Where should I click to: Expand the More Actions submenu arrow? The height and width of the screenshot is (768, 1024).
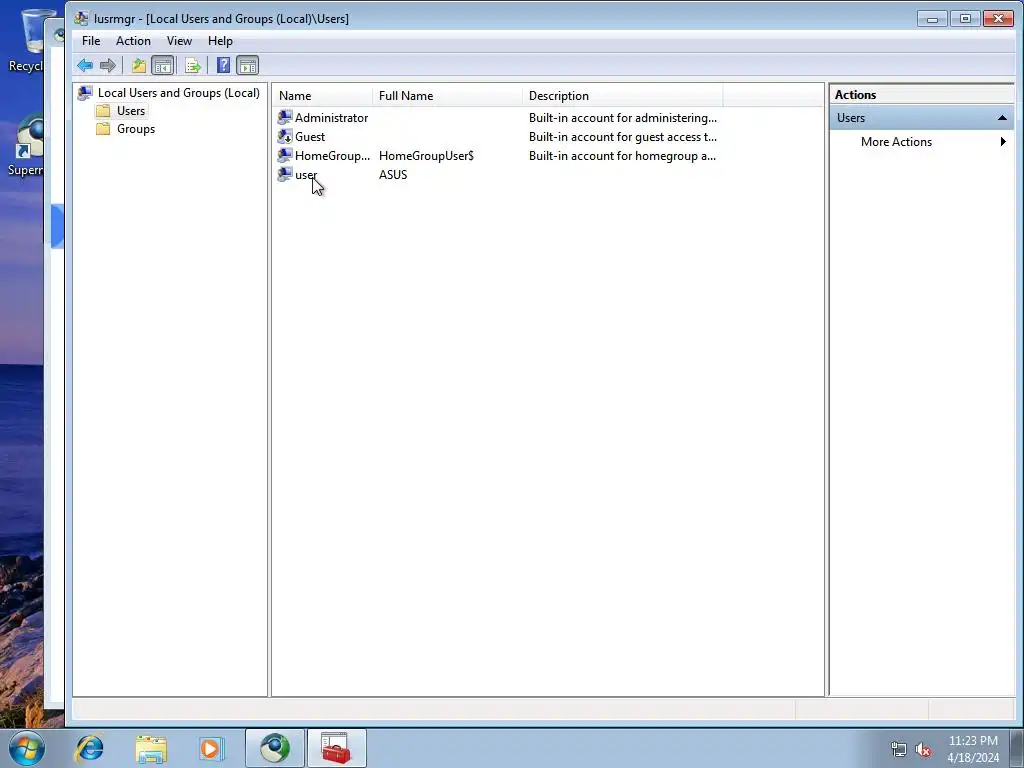[1003, 142]
